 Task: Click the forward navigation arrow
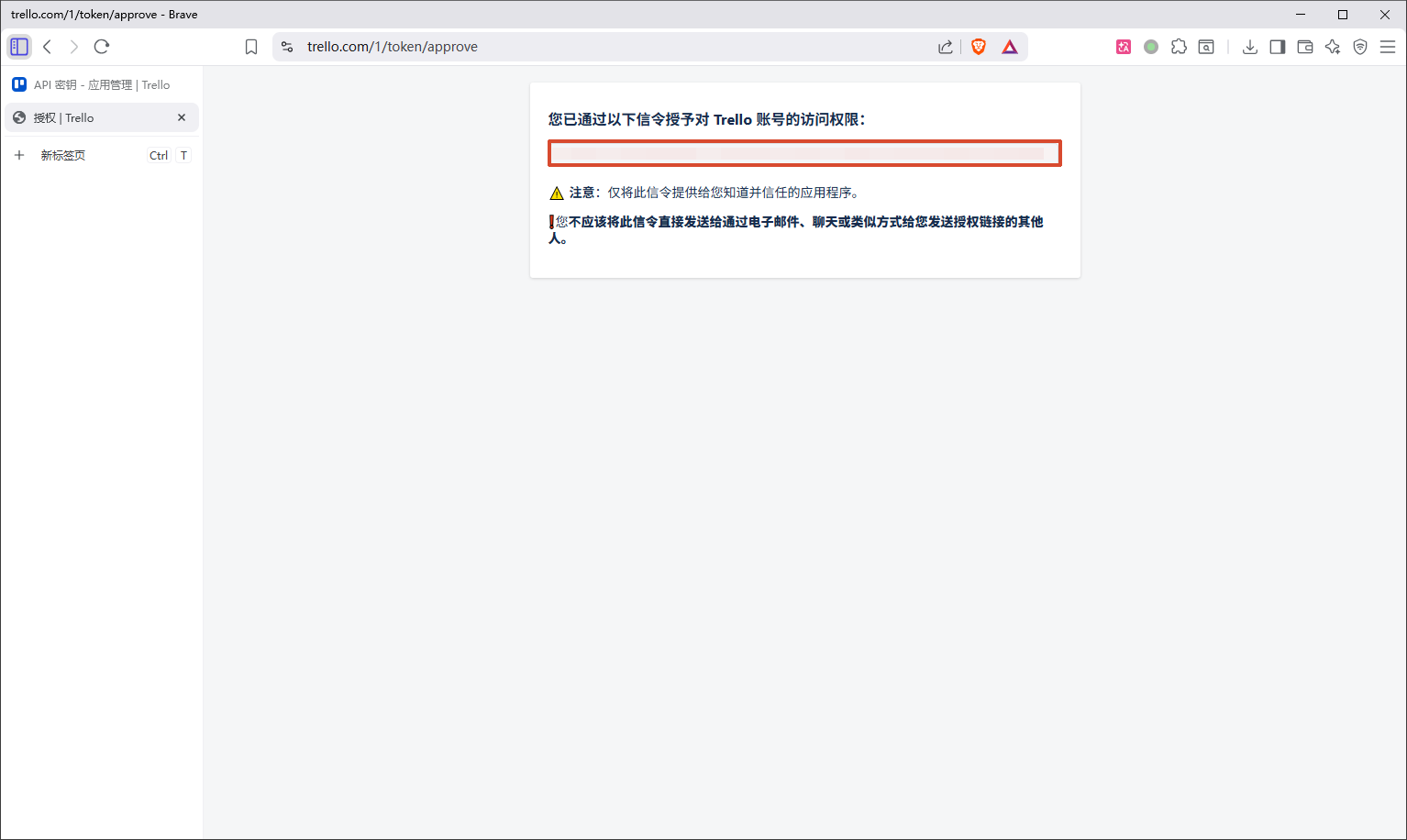click(74, 47)
